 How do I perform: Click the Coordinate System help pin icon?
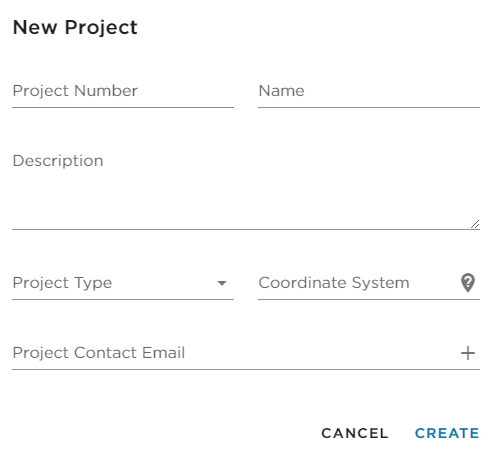pos(468,283)
